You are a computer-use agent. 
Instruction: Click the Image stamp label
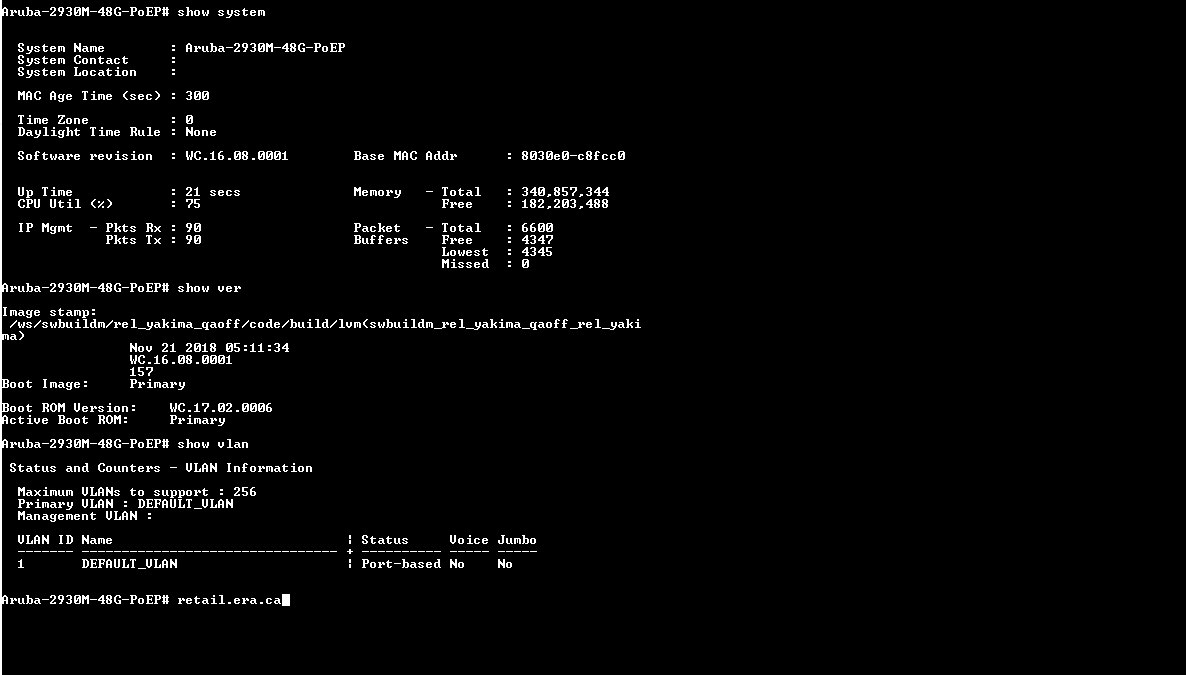tap(49, 312)
